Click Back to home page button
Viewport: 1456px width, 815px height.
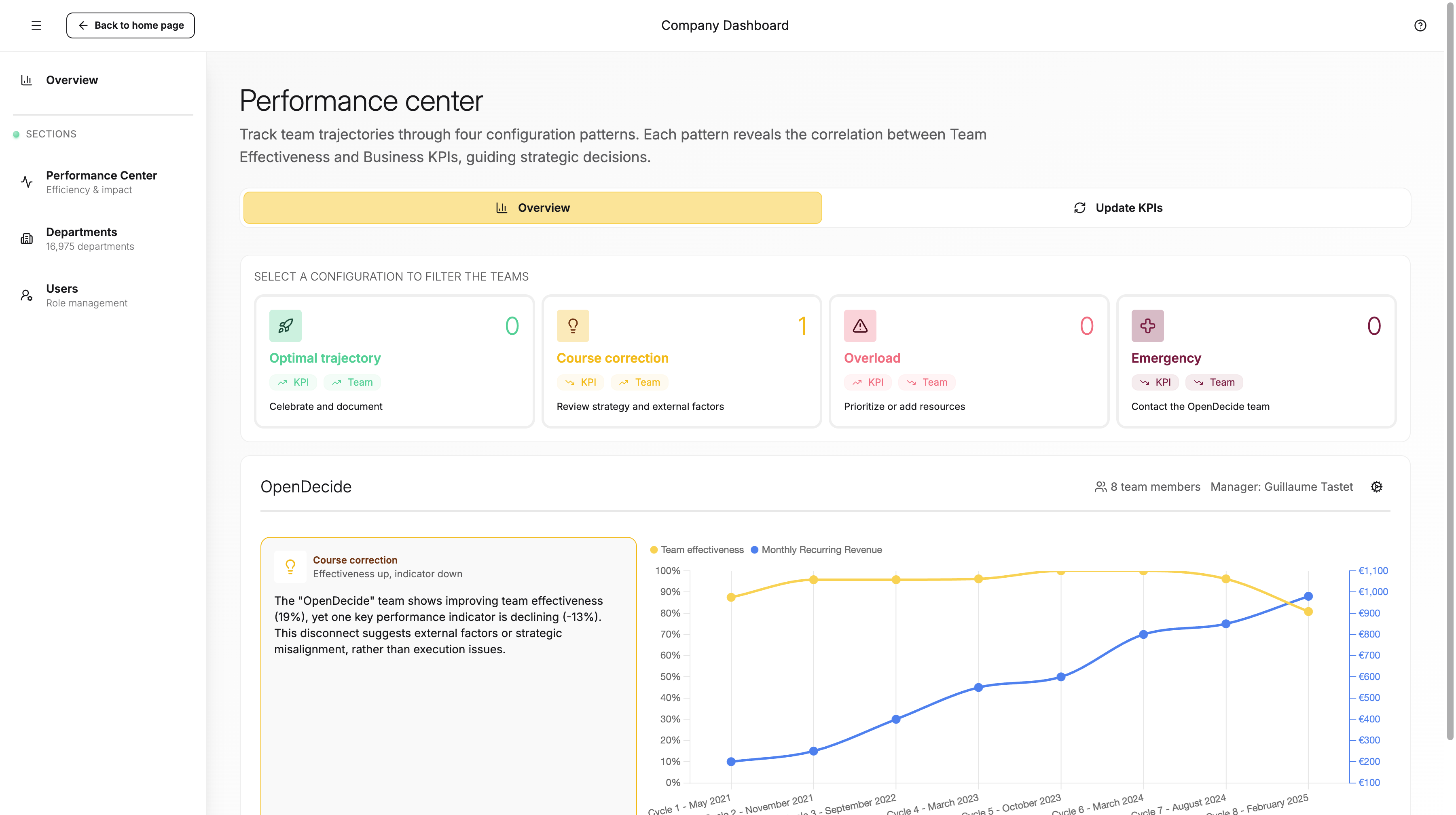coord(131,25)
